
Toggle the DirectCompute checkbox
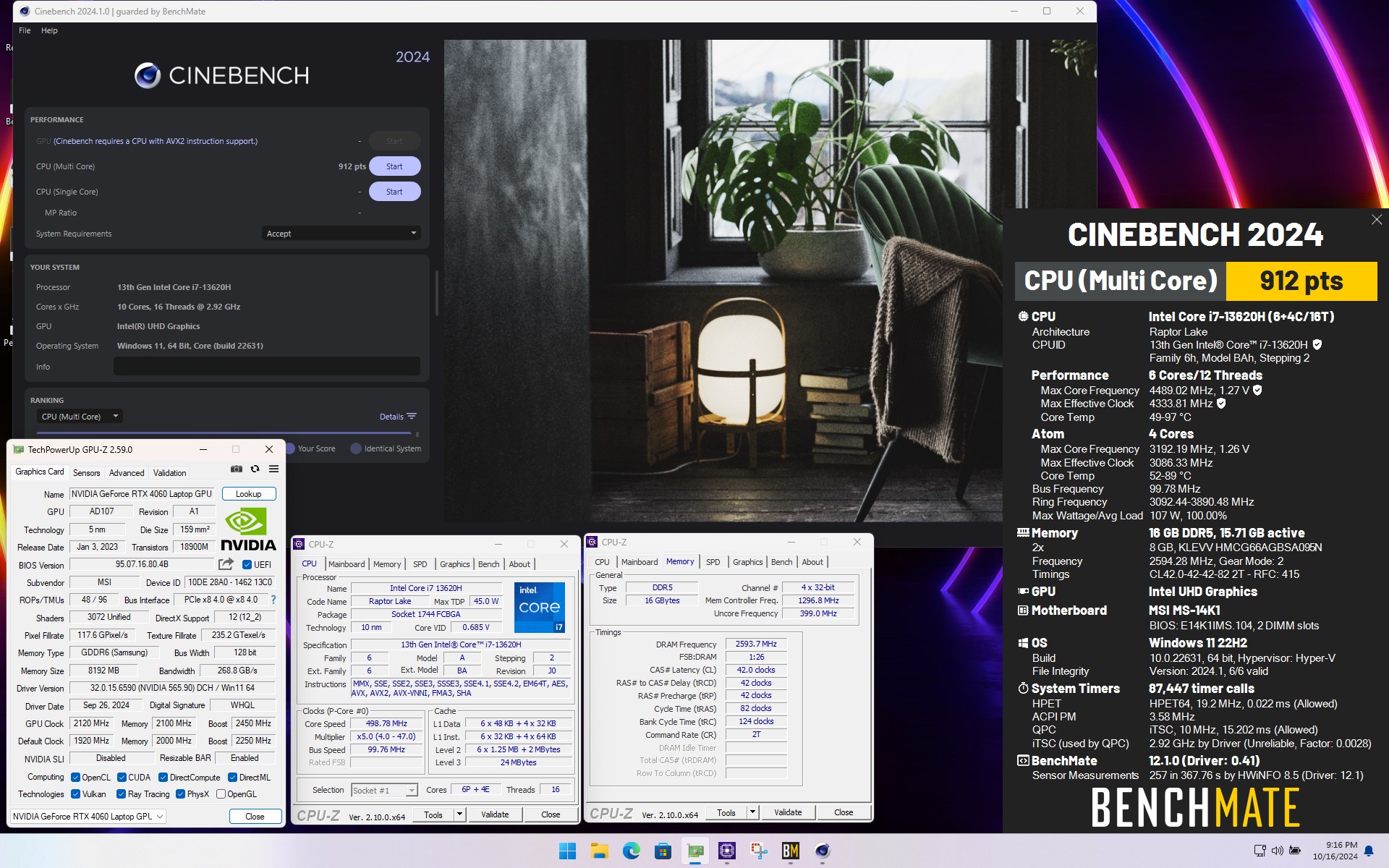[x=163, y=778]
